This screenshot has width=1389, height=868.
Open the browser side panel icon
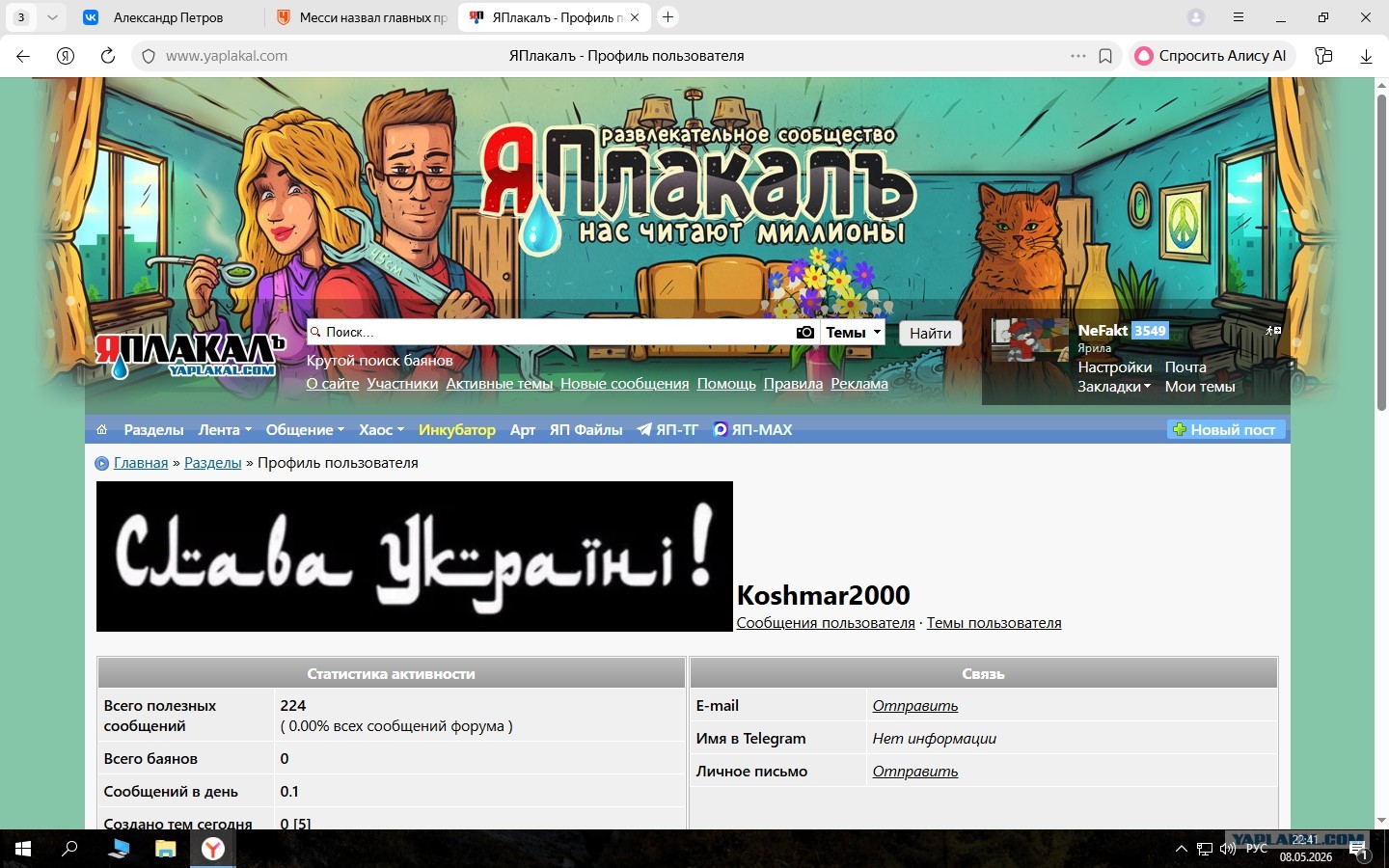1323,56
